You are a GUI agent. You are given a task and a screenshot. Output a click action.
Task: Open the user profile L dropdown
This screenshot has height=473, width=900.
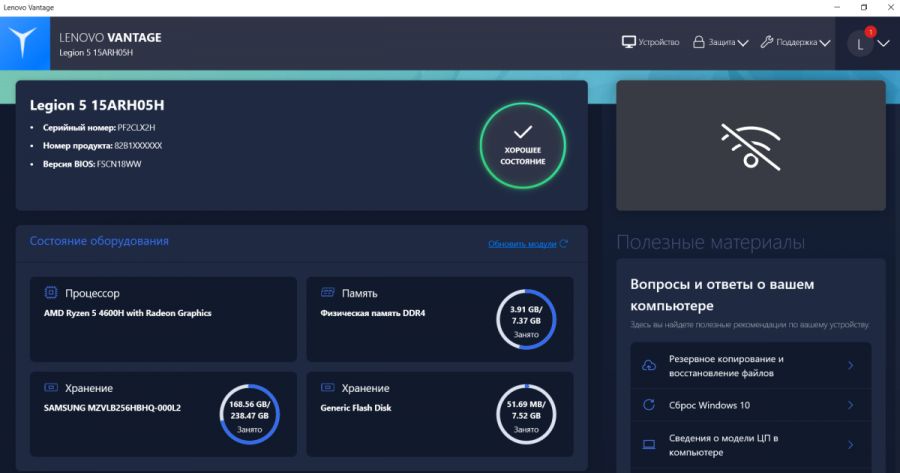868,43
